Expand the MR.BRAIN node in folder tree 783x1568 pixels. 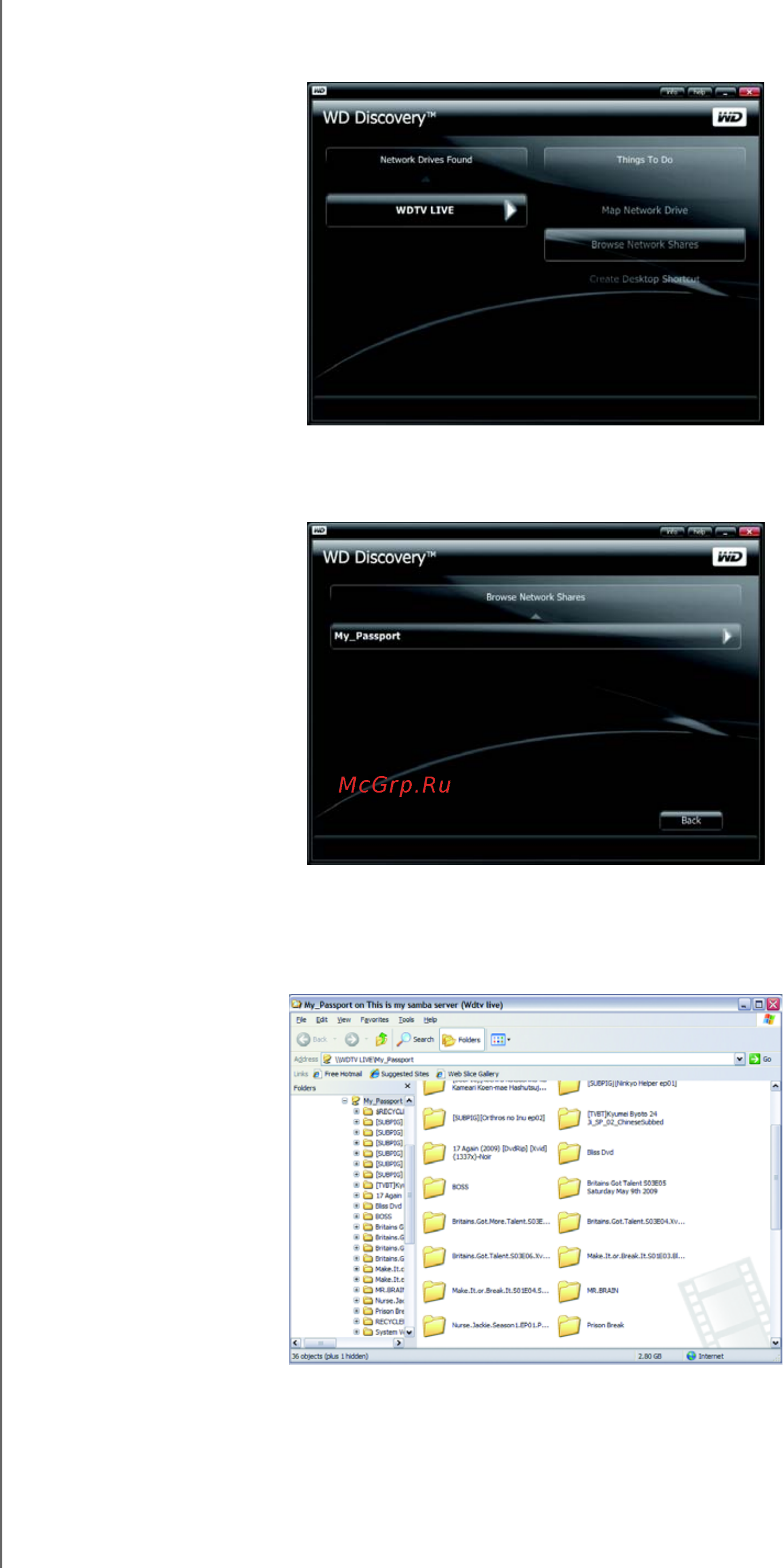[x=357, y=1290]
